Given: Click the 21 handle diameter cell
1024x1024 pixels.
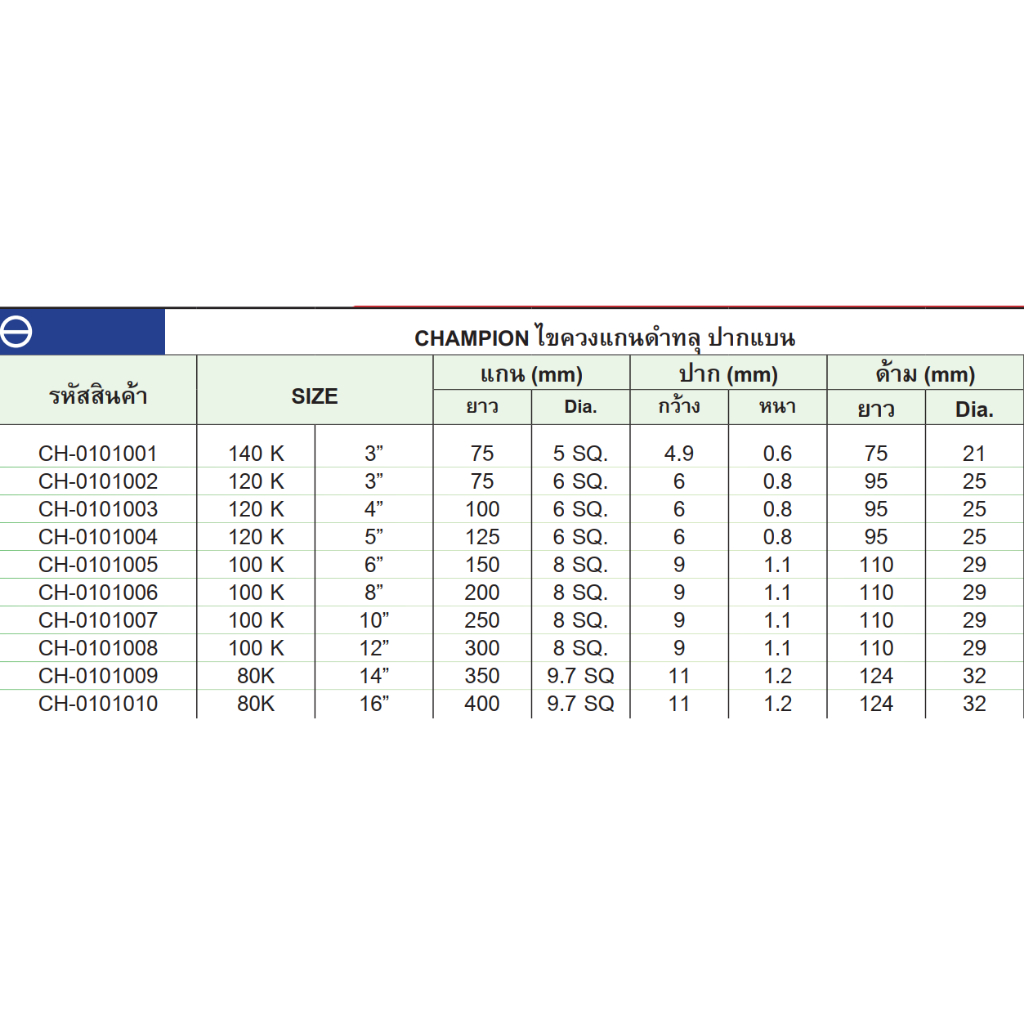Looking at the screenshot, I should coord(974,453).
